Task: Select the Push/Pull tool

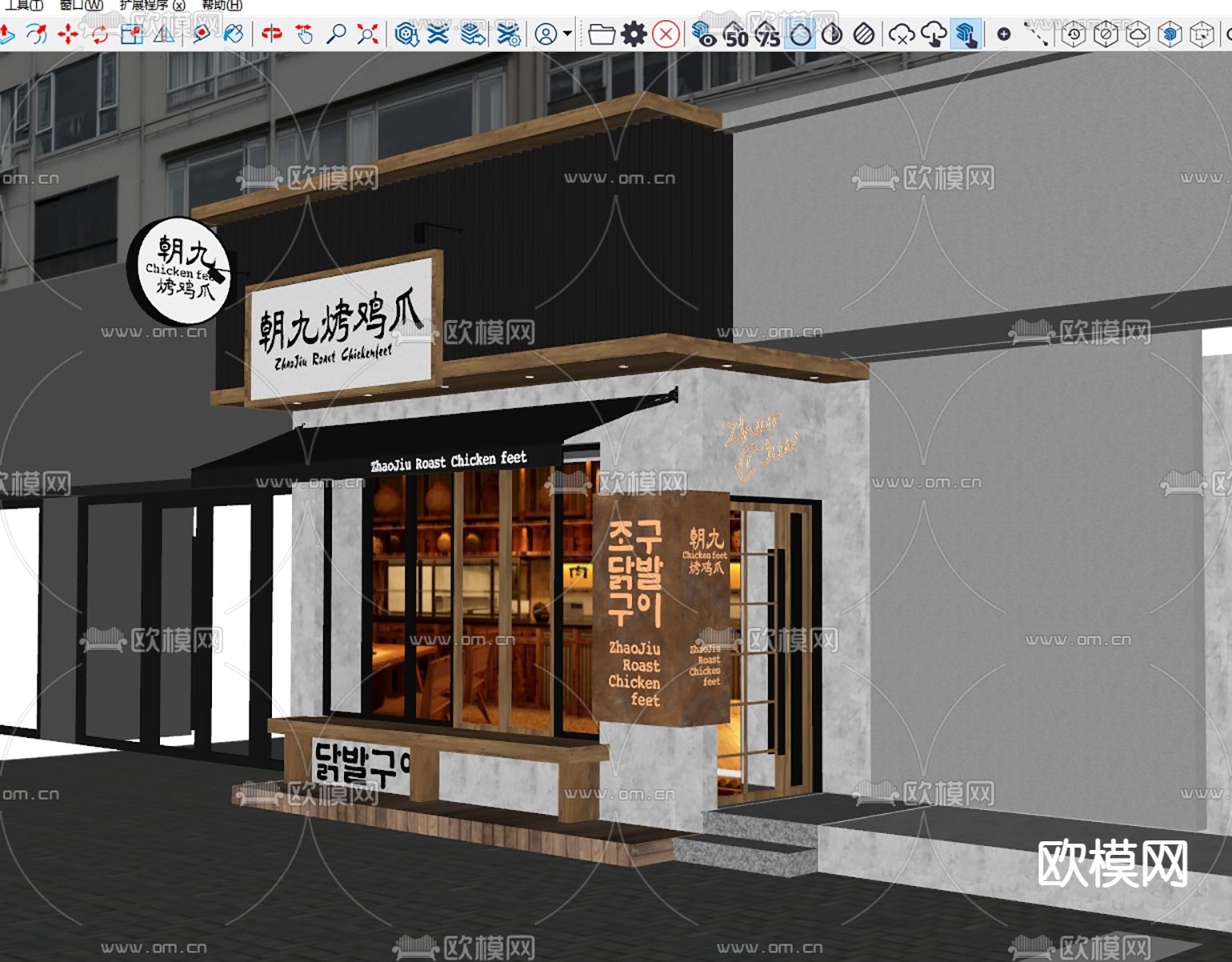Action: 6,34
